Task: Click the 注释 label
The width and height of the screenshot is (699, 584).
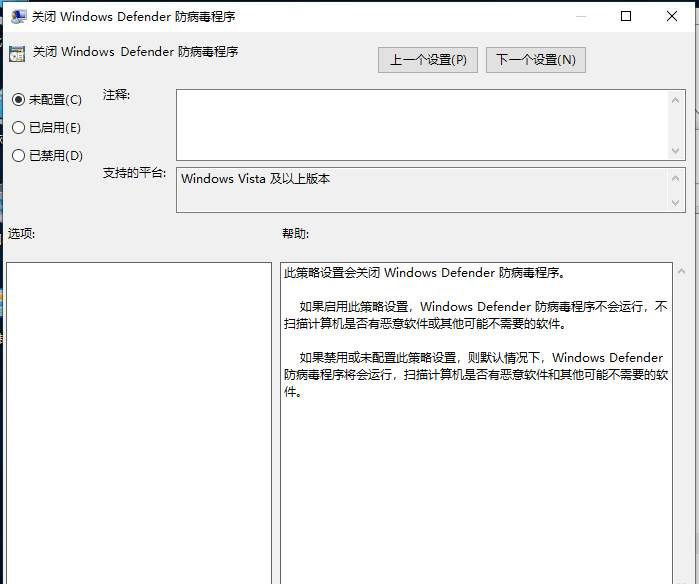Action: pyautogui.click(x=116, y=95)
